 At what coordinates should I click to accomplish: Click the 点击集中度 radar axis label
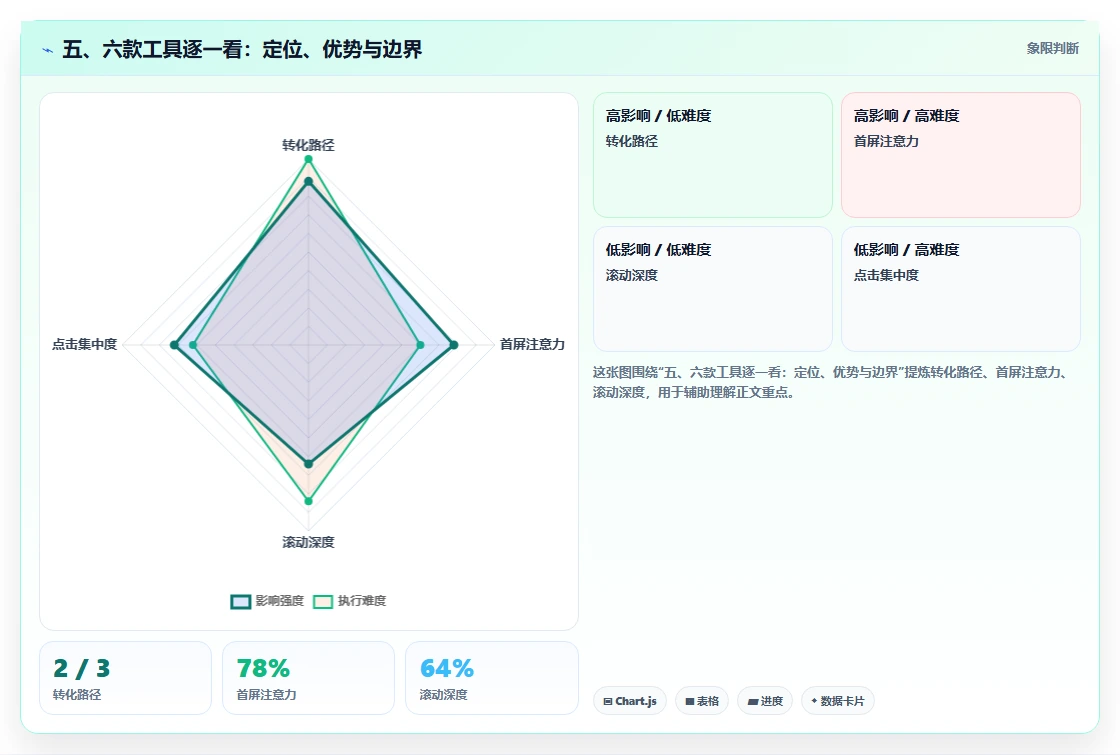coord(84,344)
